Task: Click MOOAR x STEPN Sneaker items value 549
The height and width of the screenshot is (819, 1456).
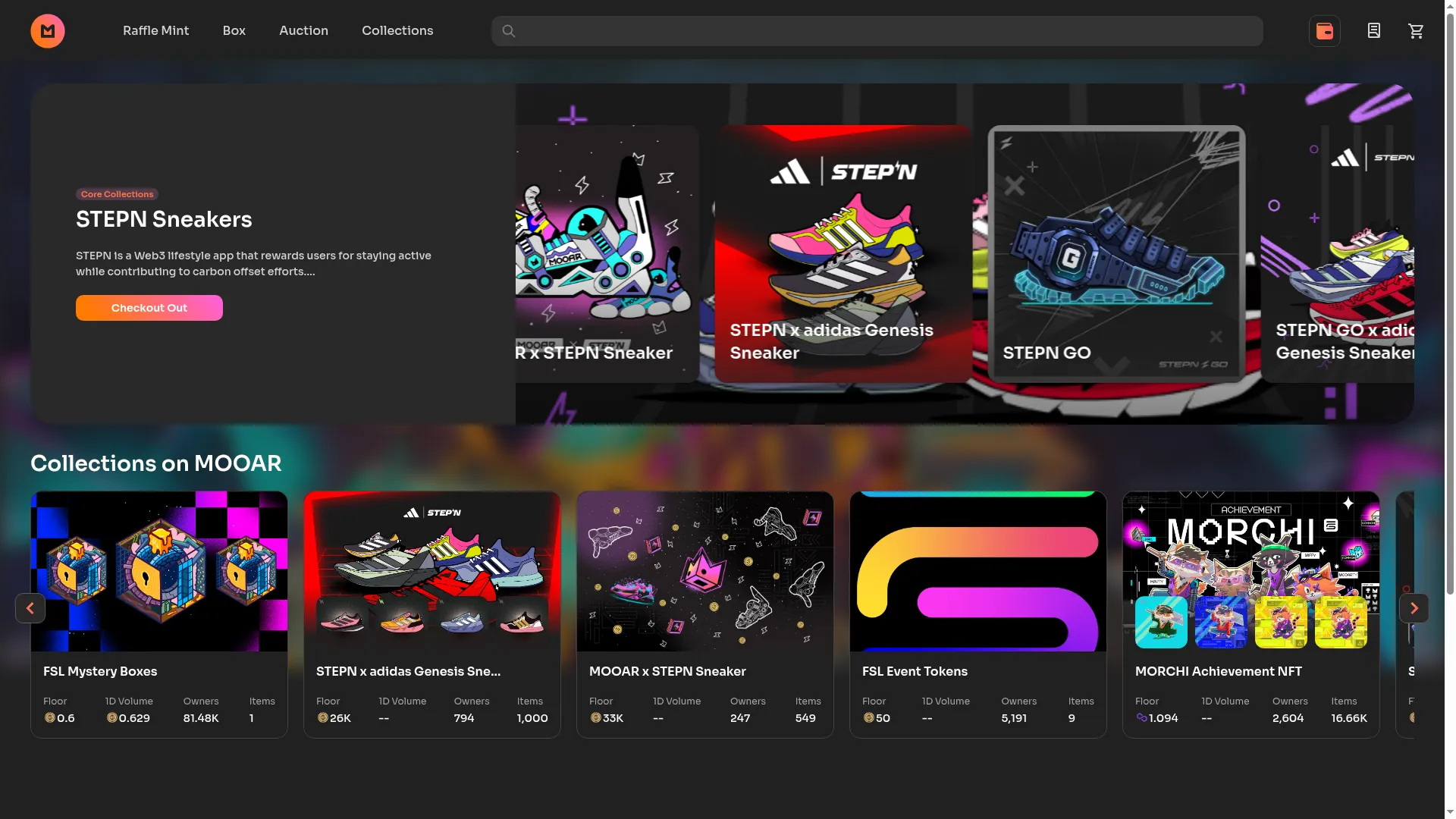Action: 805,718
